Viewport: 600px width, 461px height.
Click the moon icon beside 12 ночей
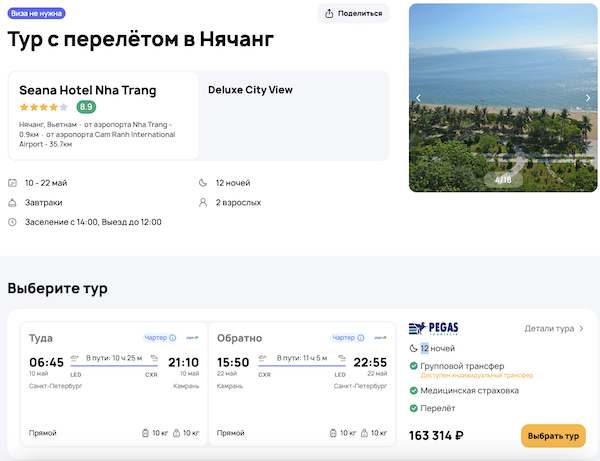coord(204,183)
